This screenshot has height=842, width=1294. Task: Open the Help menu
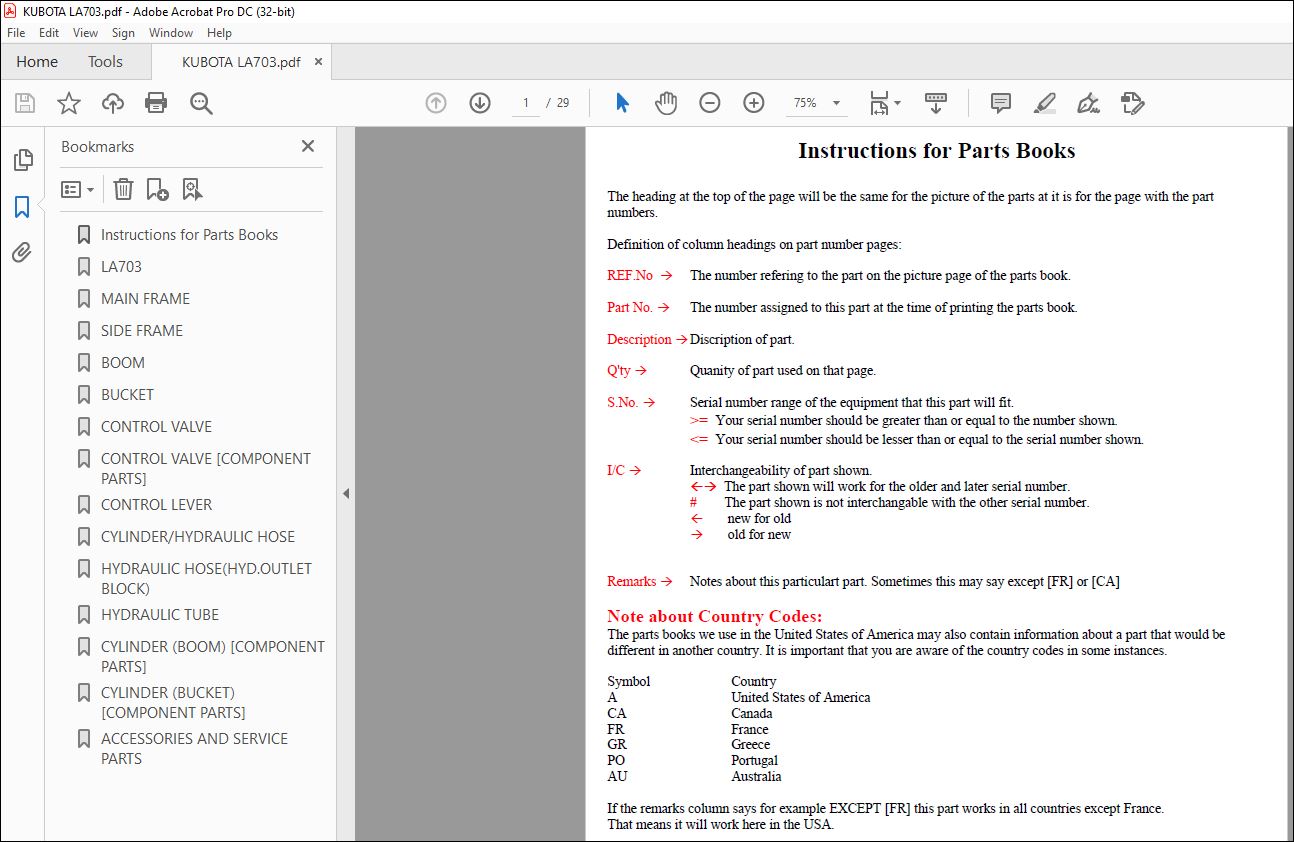[219, 33]
